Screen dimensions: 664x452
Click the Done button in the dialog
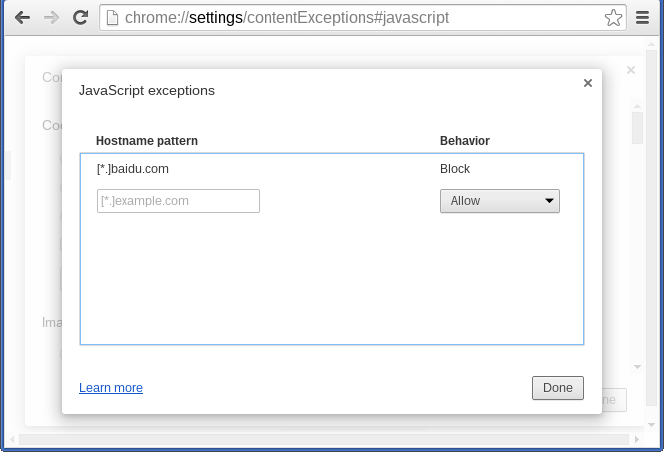tap(558, 388)
